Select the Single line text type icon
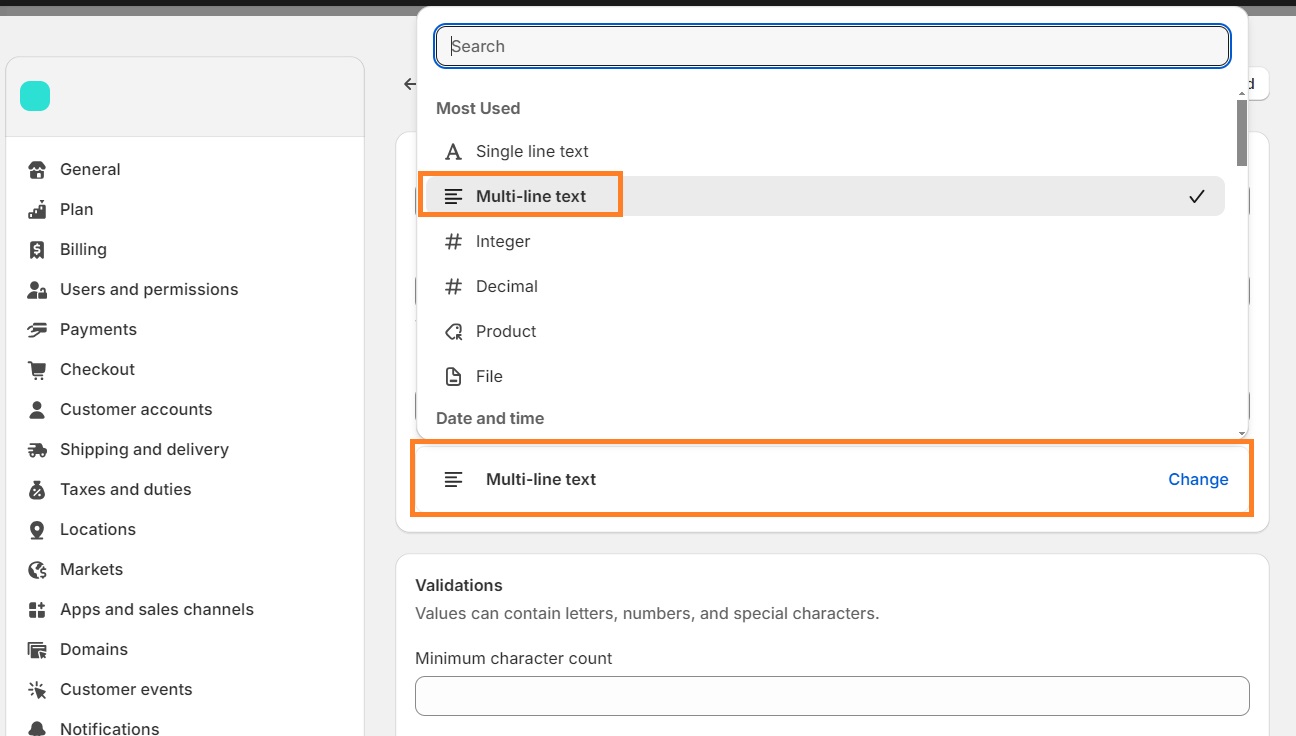The image size is (1296, 736). [x=453, y=151]
